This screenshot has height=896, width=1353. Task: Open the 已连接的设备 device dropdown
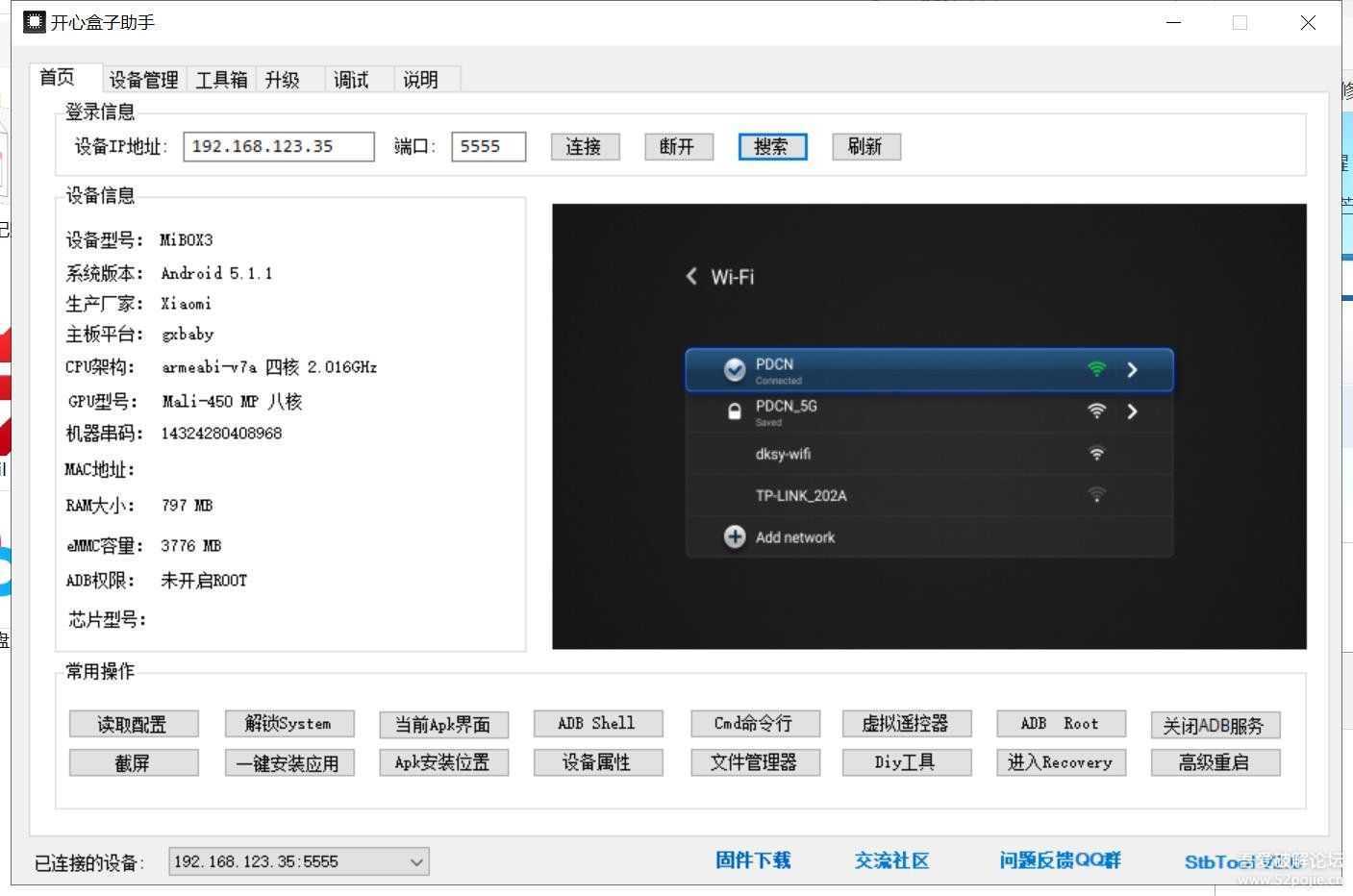coord(415,861)
